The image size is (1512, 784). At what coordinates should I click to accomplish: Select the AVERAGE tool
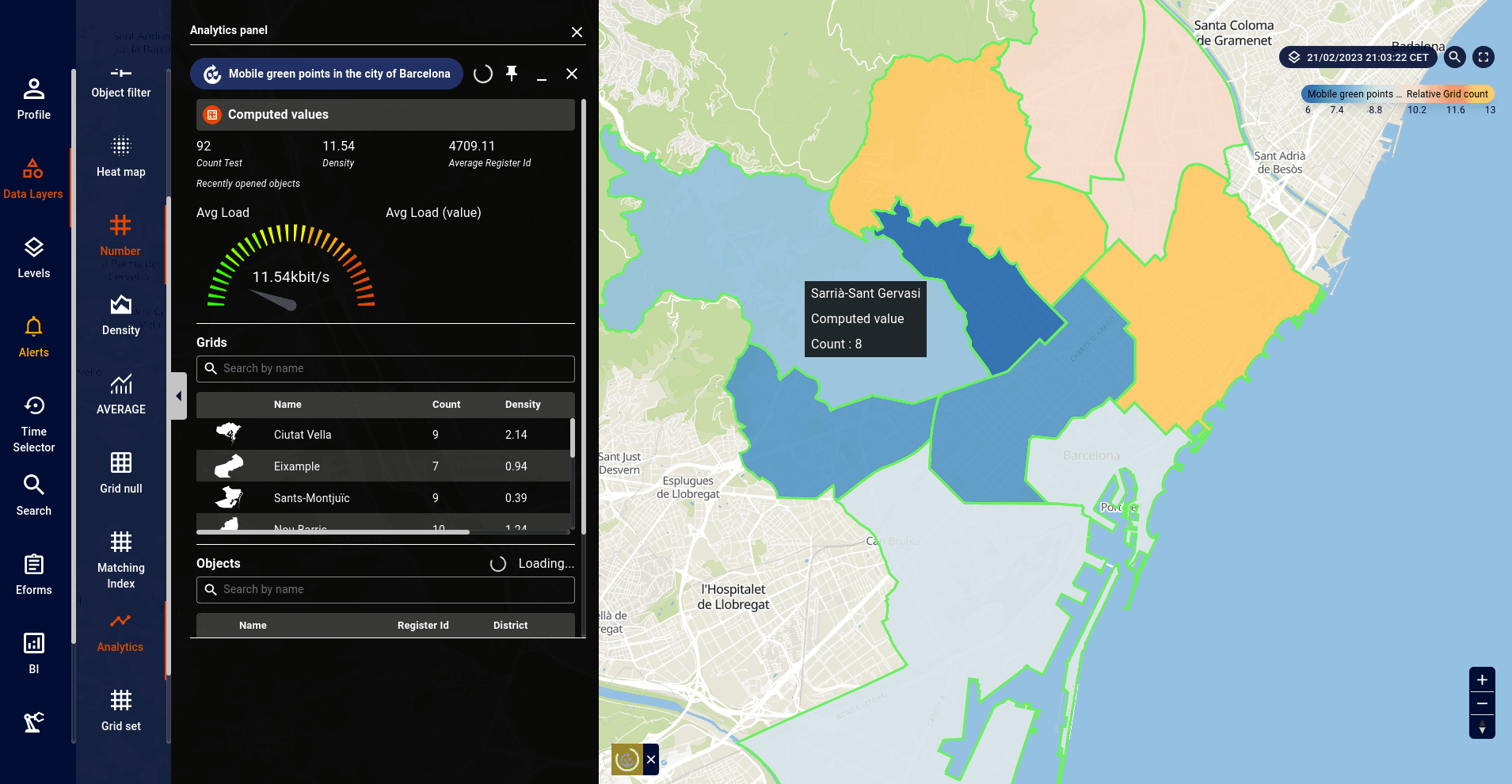(121, 394)
